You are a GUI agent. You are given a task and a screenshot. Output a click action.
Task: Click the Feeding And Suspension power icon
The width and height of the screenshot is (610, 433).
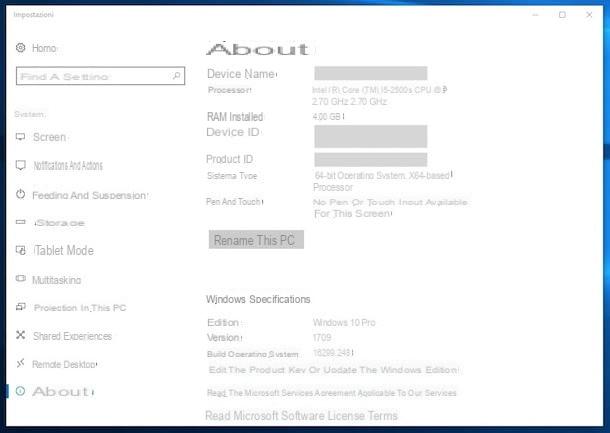pyautogui.click(x=21, y=194)
